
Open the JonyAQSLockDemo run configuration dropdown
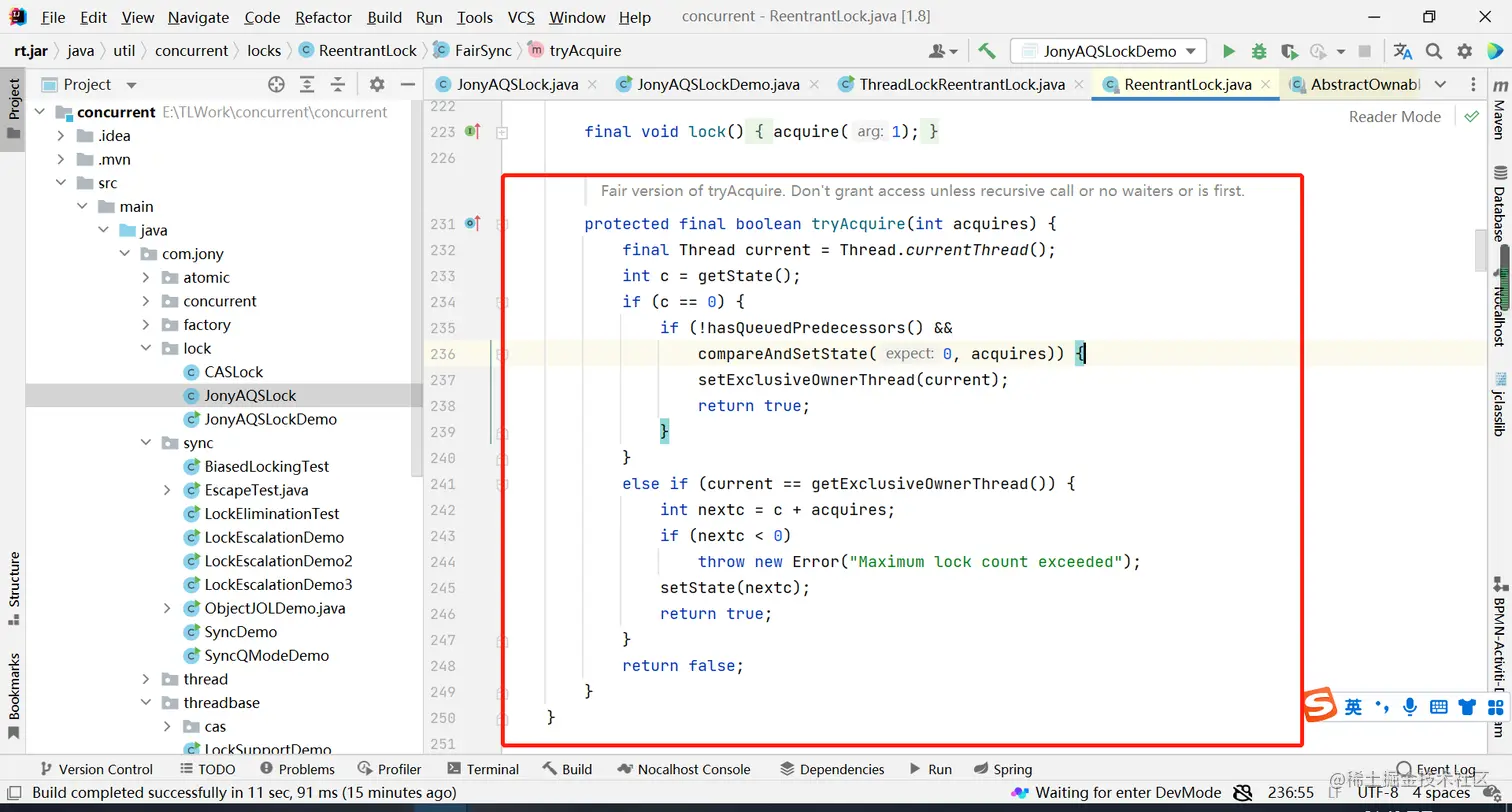point(1108,51)
